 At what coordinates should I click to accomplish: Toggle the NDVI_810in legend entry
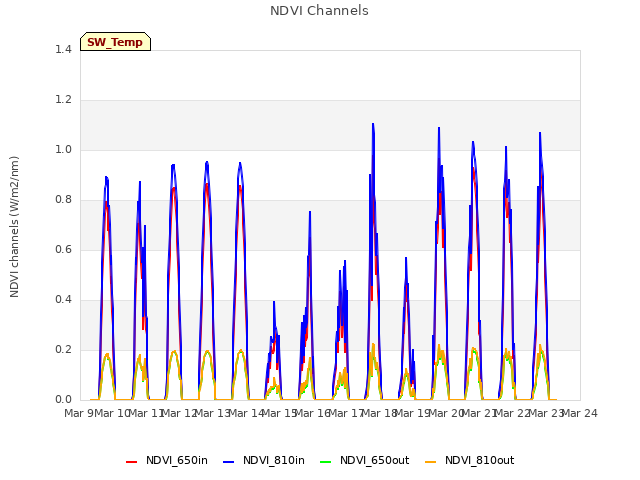pos(264,460)
